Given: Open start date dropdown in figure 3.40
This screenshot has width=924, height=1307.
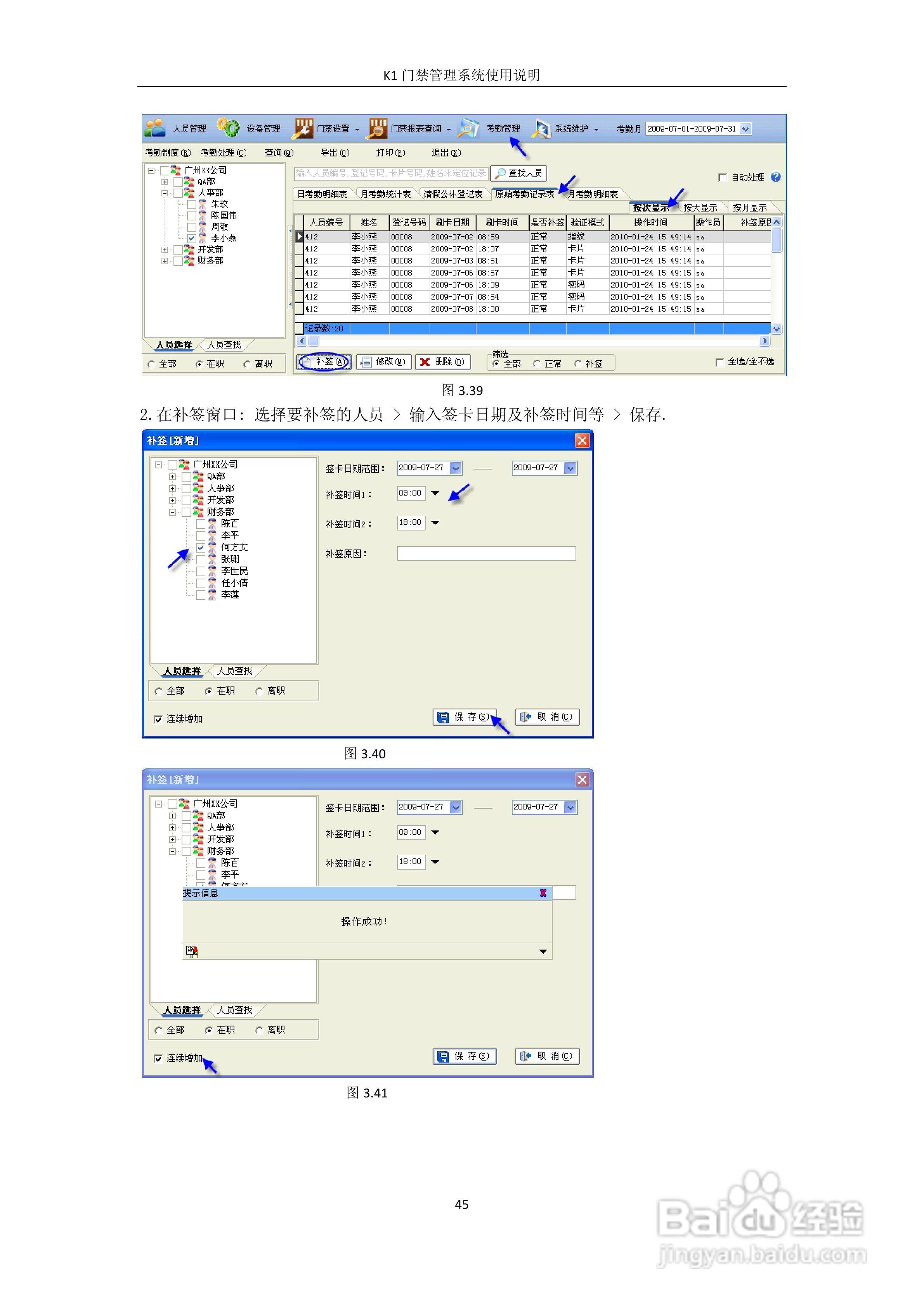Looking at the screenshot, I should (456, 468).
